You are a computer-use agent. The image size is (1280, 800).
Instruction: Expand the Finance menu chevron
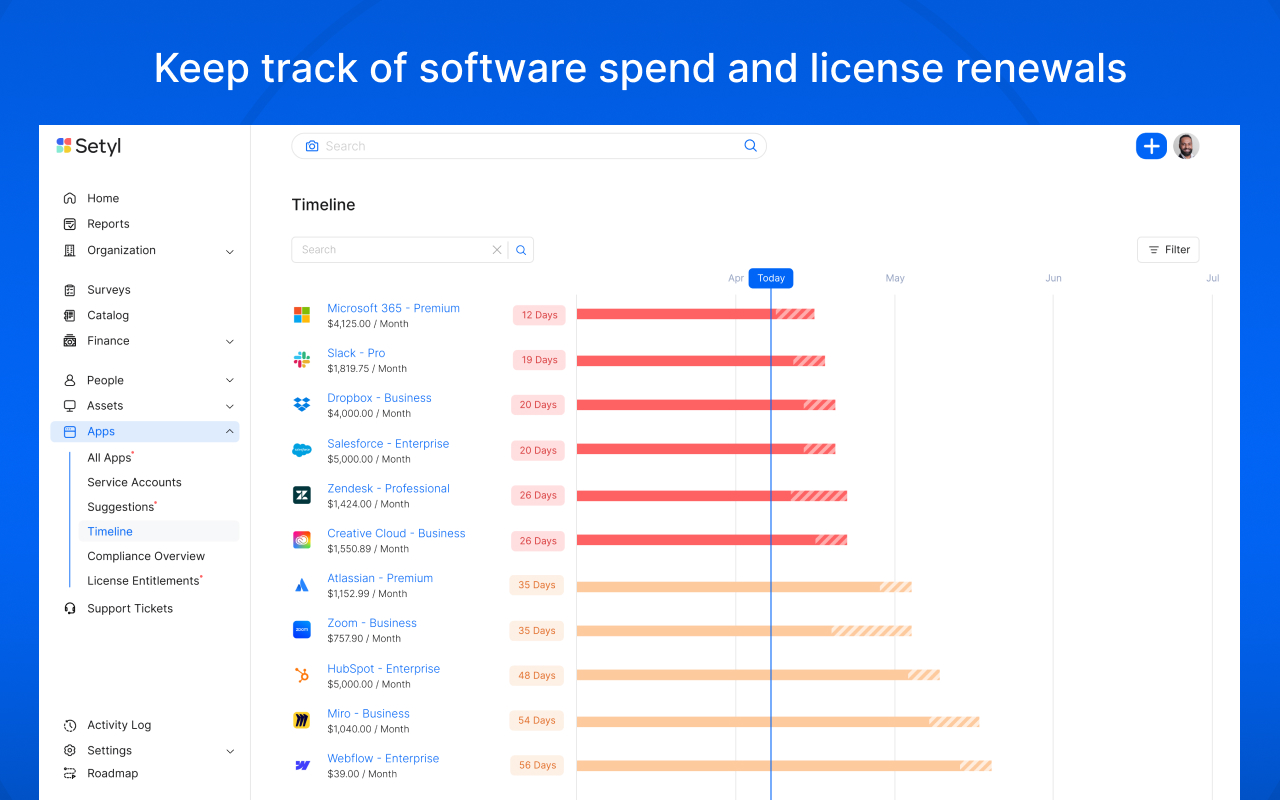[230, 341]
